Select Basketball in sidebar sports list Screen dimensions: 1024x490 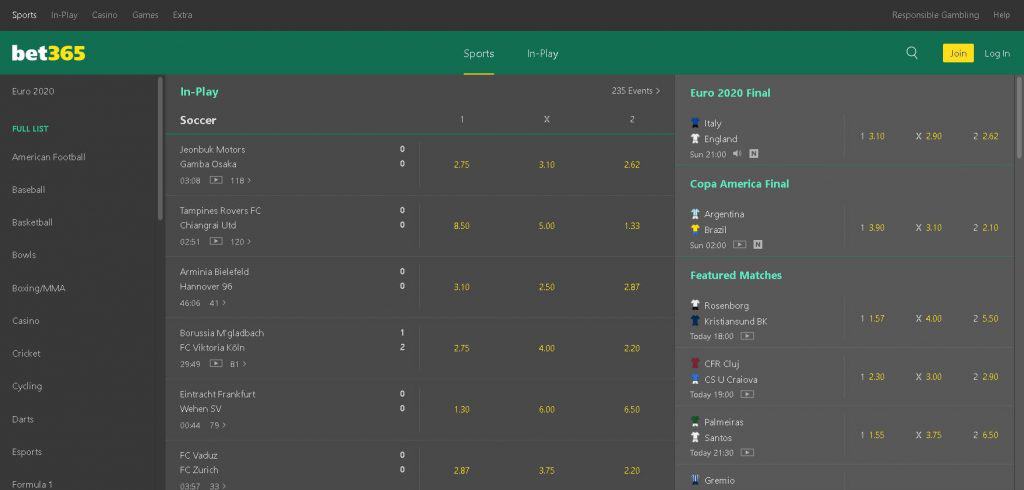33,222
